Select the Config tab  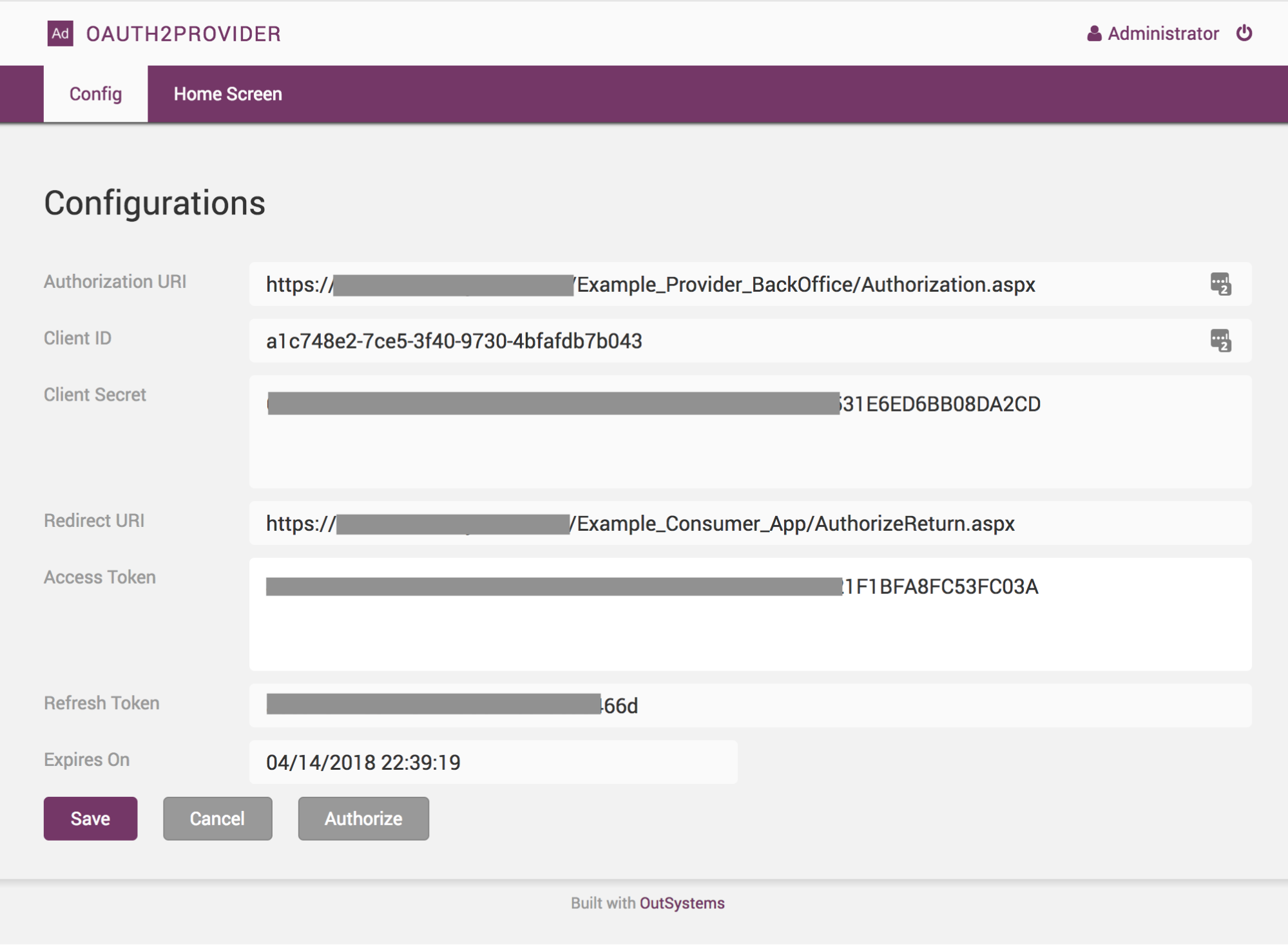click(x=95, y=94)
